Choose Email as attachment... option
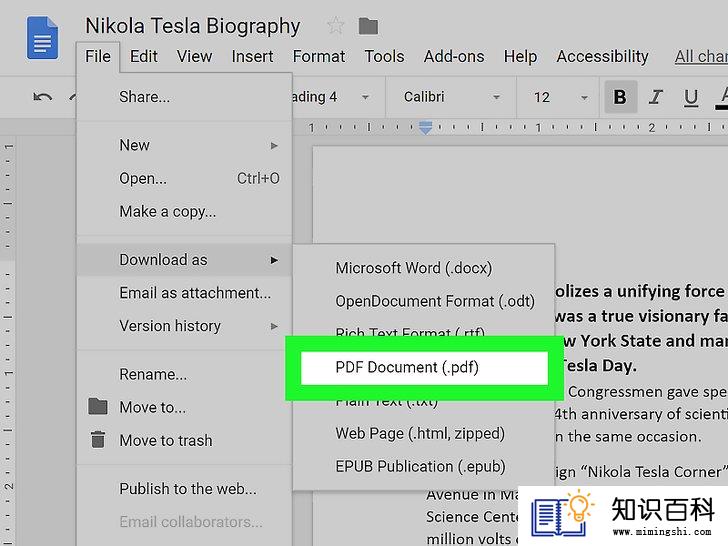This screenshot has height=546, width=728. (184, 293)
